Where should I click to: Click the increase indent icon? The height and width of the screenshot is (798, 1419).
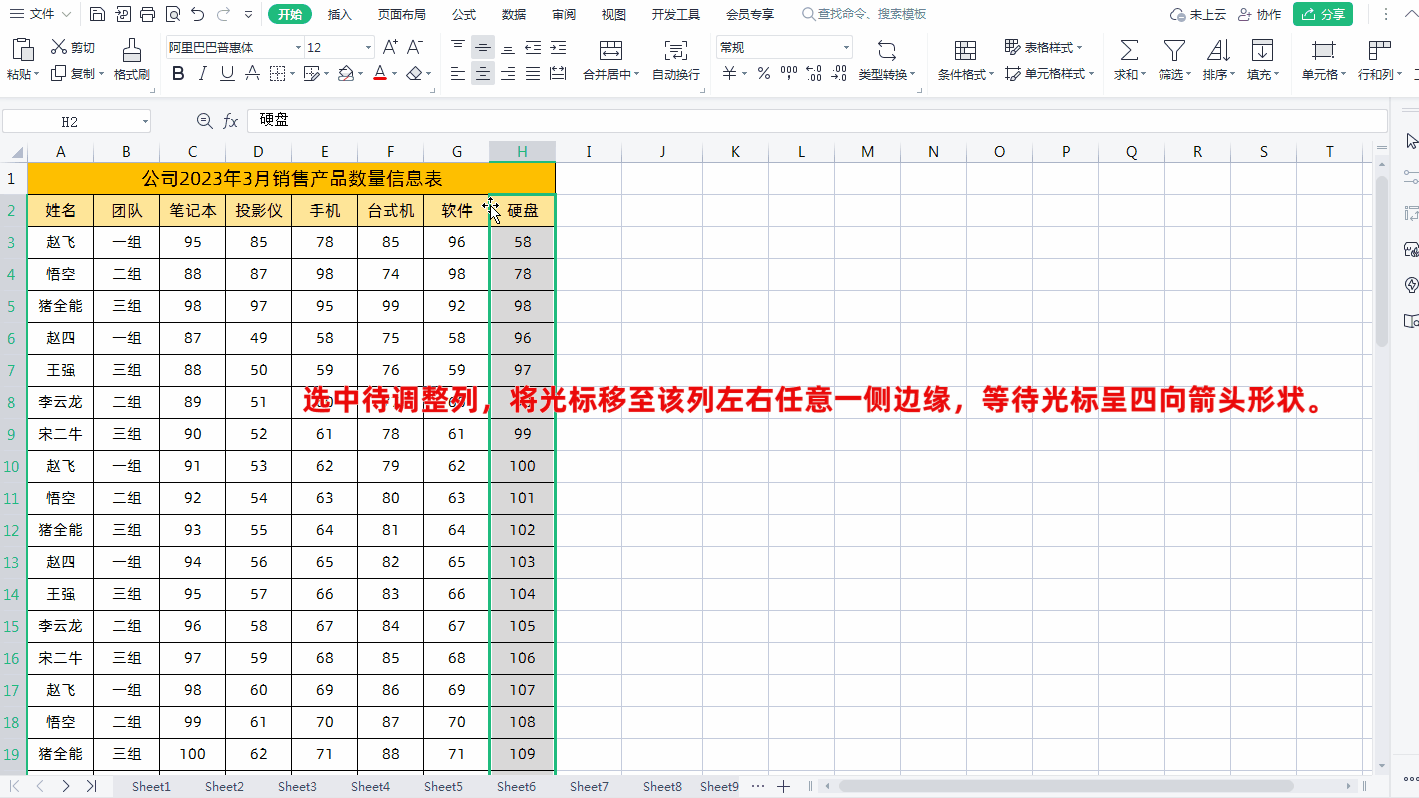(558, 47)
